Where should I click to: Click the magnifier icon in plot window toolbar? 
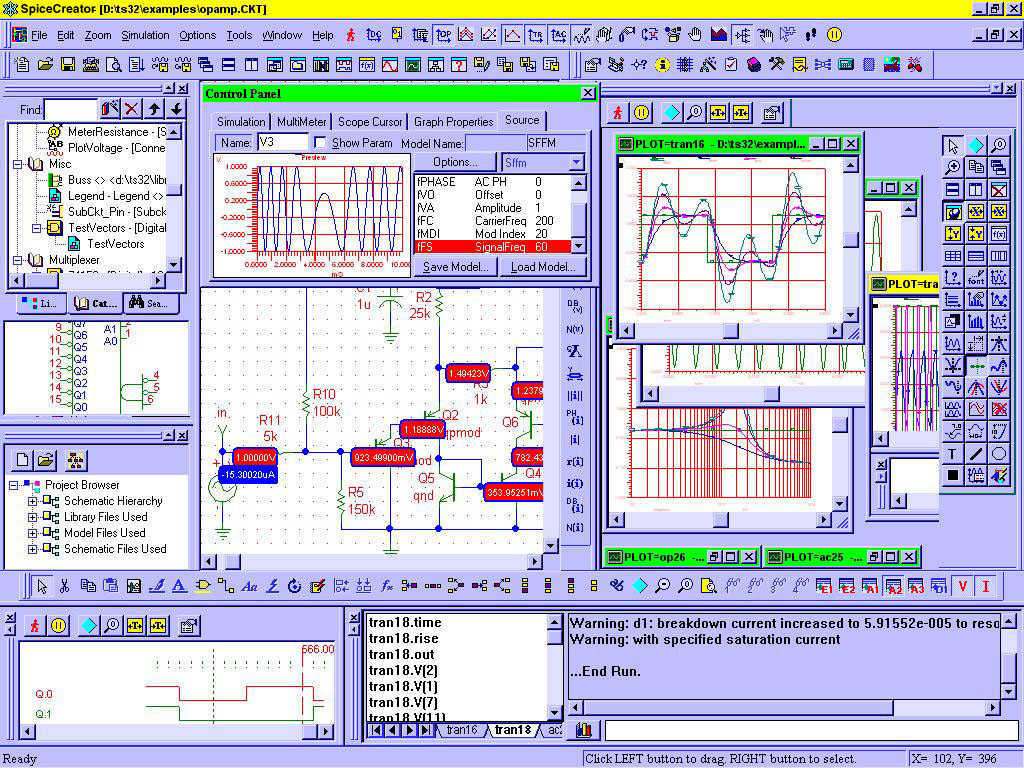(695, 112)
